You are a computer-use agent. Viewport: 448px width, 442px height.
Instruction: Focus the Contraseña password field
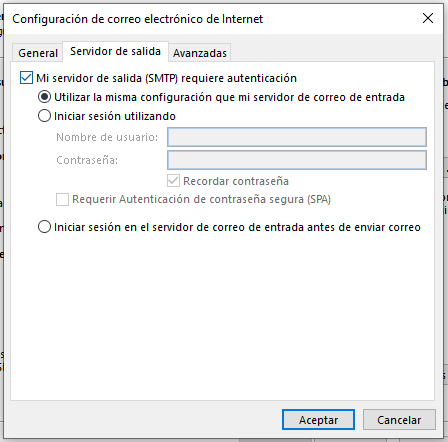297,160
